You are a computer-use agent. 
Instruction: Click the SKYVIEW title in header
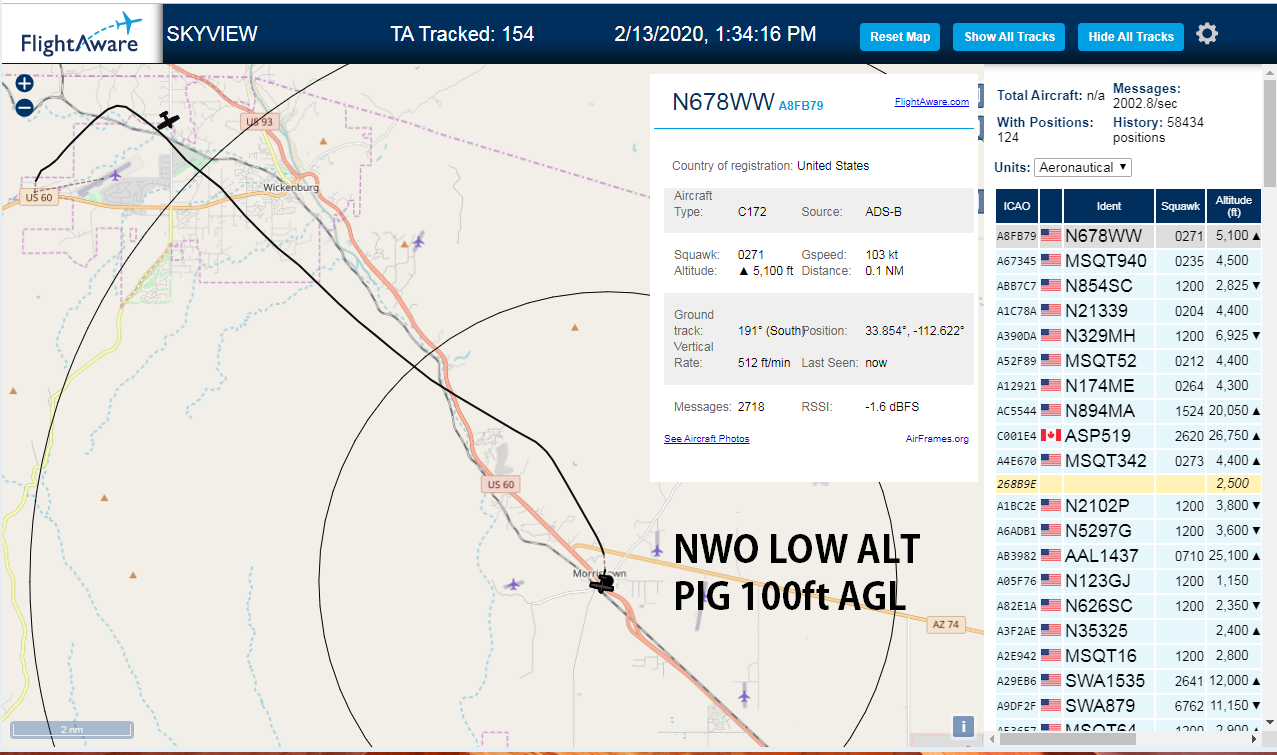pos(212,34)
